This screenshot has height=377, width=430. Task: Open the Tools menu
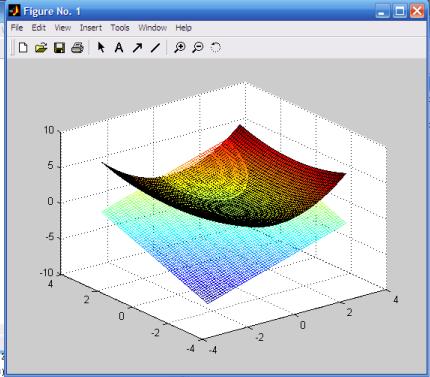pos(120,28)
